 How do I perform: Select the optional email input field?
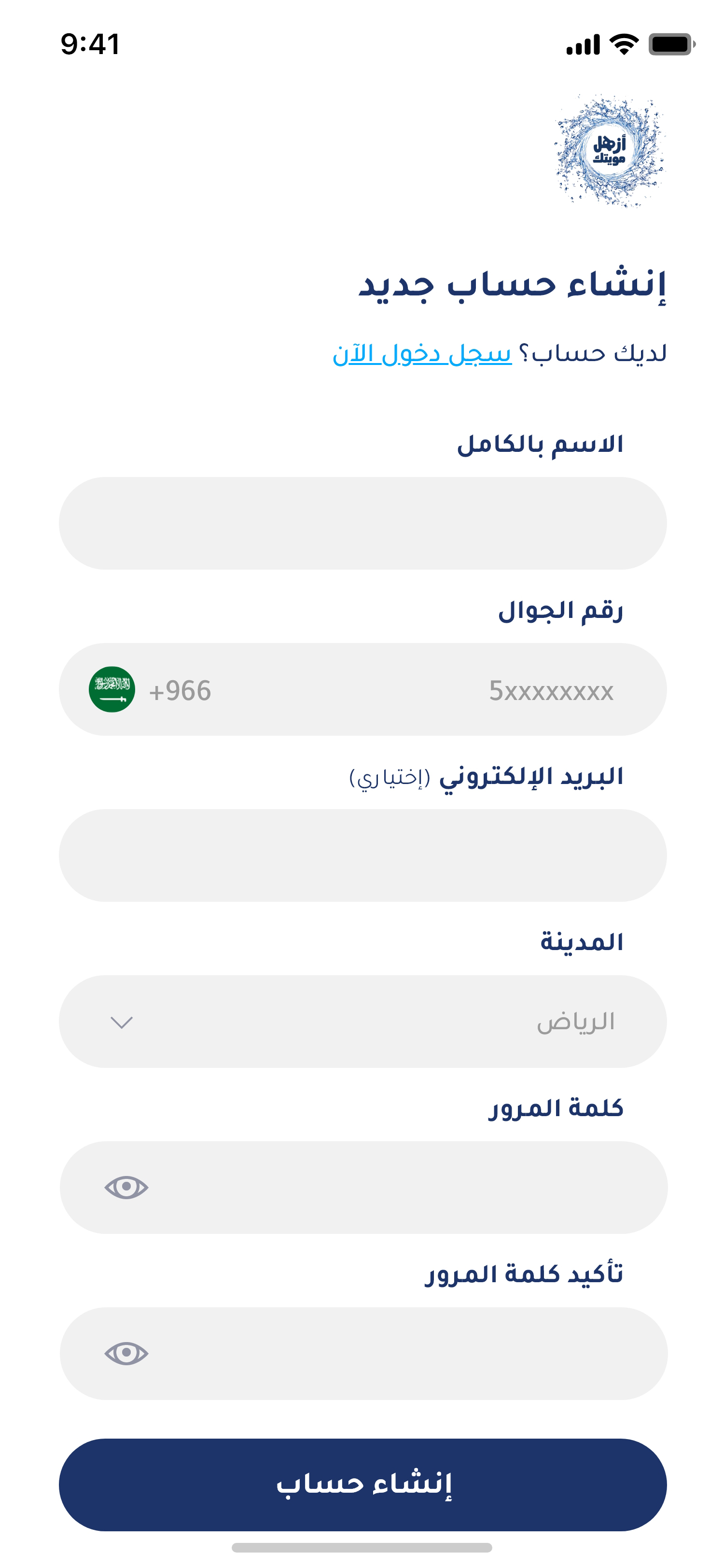click(362, 855)
